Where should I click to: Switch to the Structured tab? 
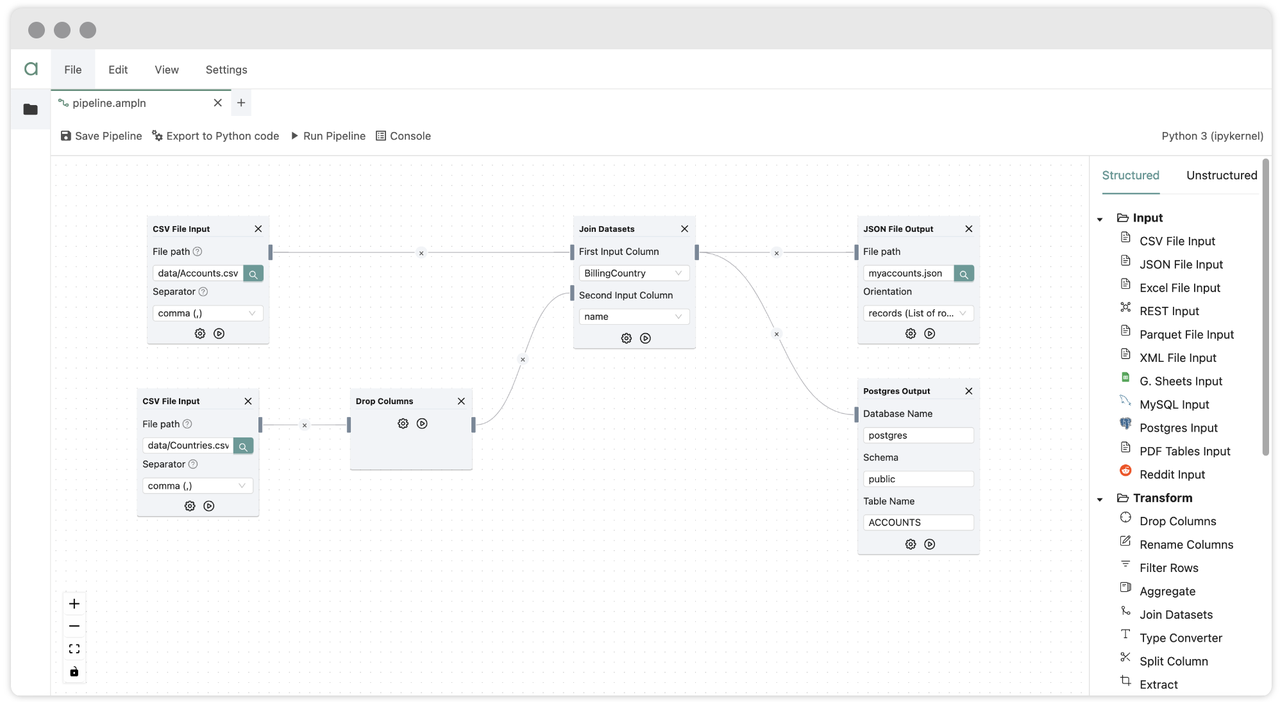[1131, 175]
